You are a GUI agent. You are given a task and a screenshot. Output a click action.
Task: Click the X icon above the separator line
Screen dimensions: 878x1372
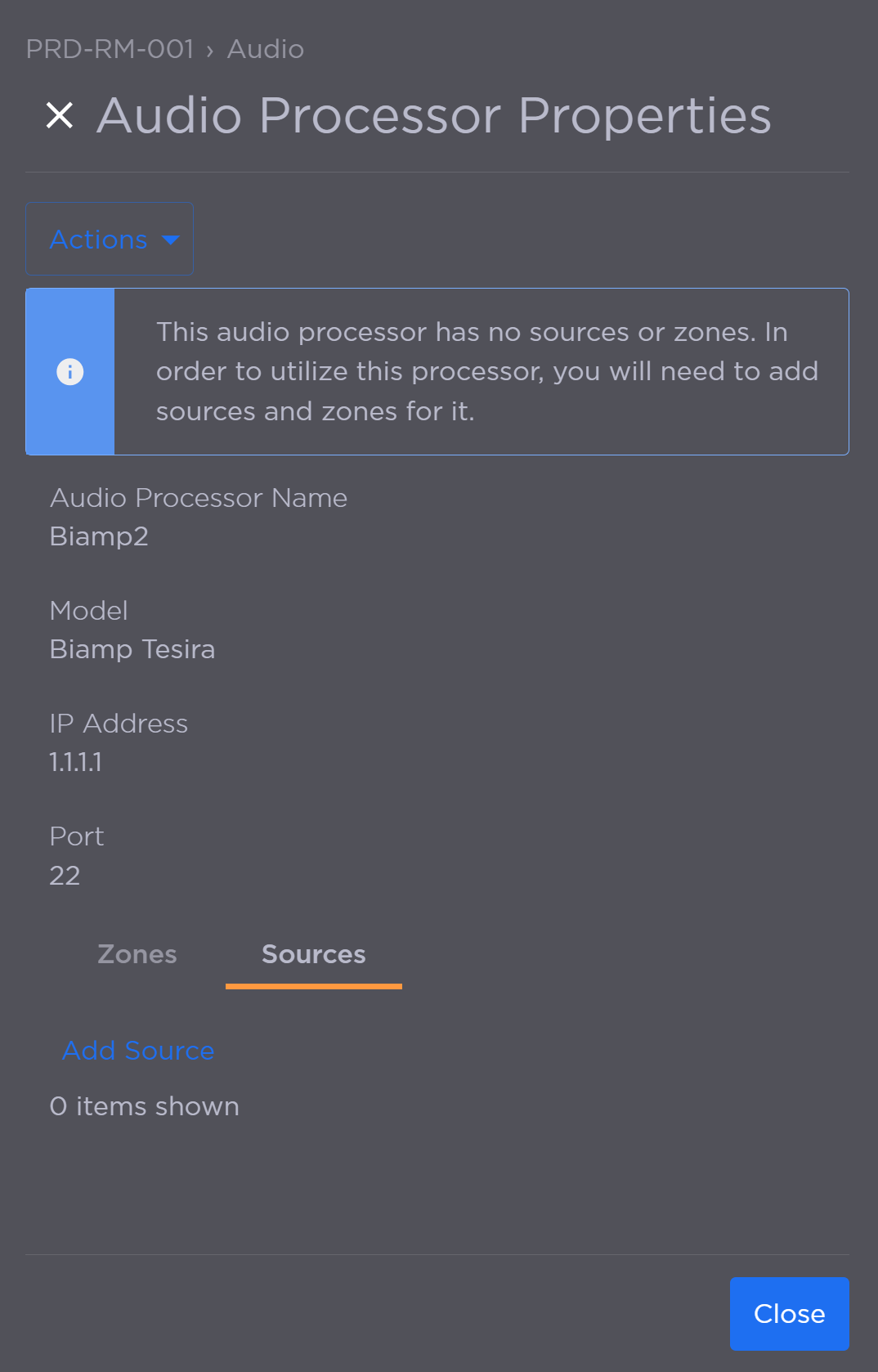pos(58,115)
